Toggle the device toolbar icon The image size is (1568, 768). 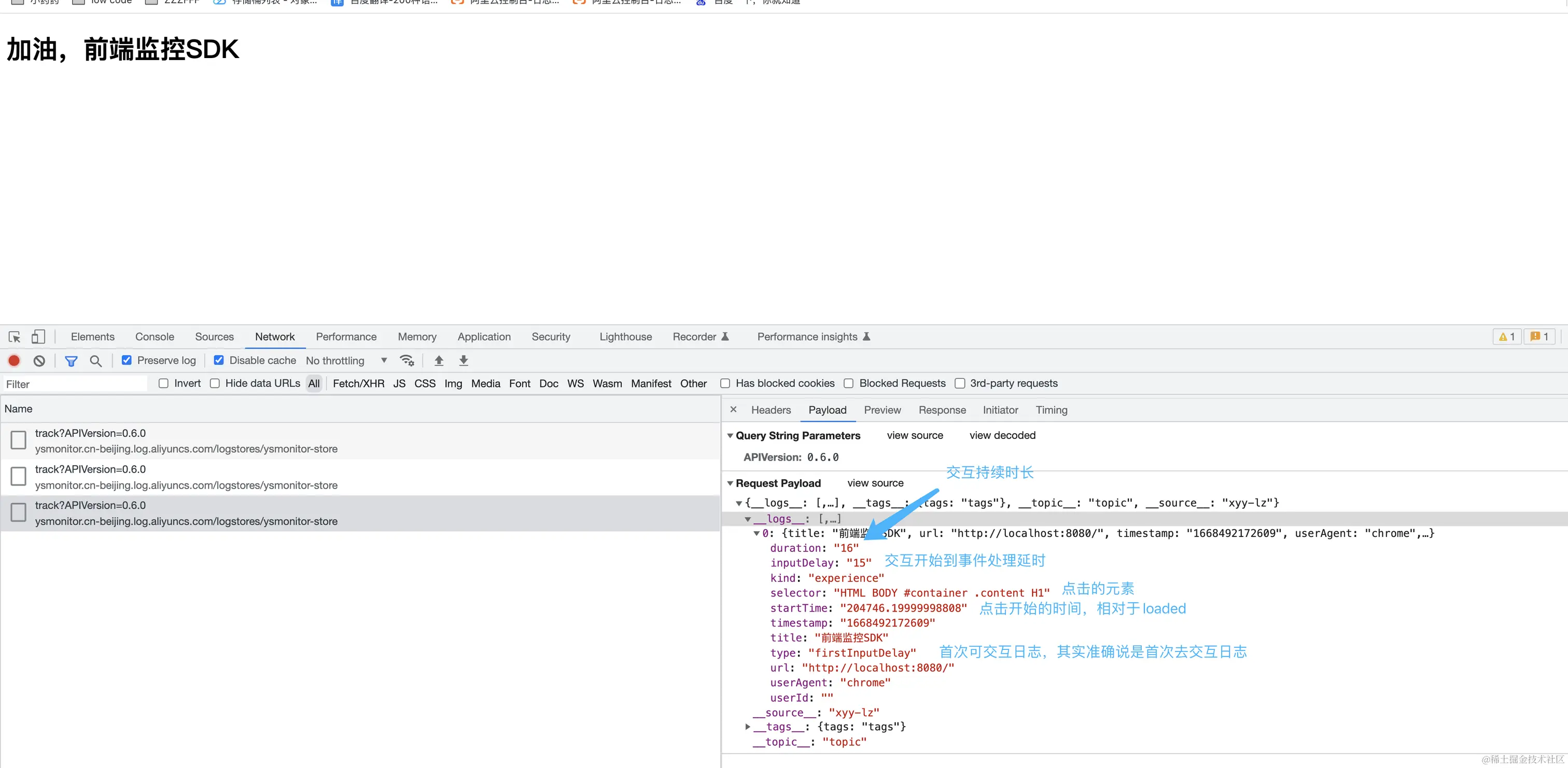pos(38,336)
